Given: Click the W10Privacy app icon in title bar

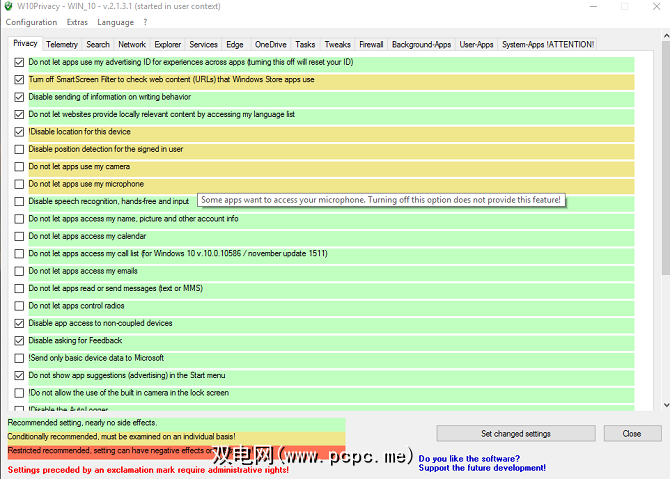Looking at the screenshot, I should coord(10,6).
